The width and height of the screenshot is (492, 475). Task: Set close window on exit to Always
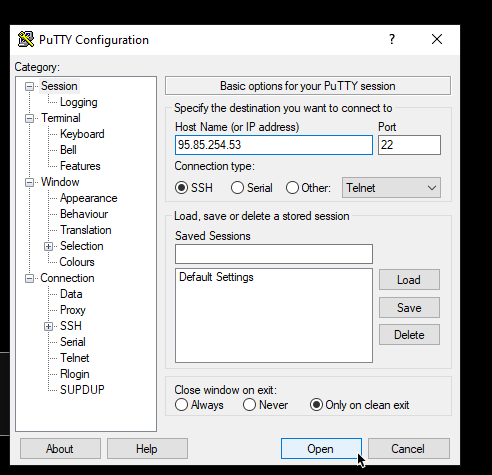tap(181, 405)
